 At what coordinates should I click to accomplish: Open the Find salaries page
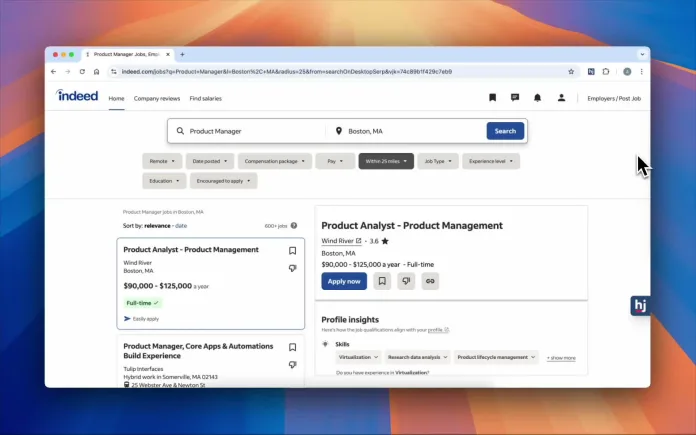click(206, 98)
